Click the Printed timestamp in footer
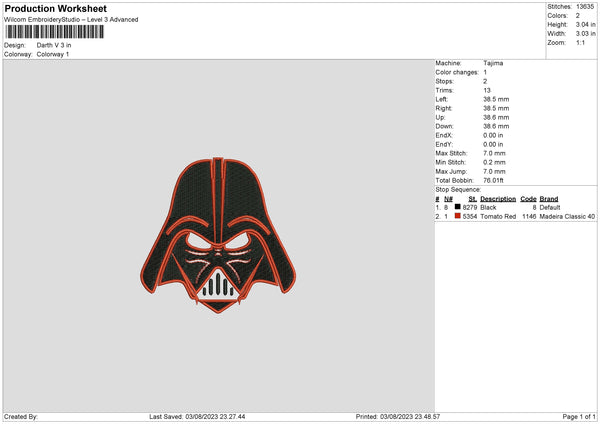600x424 pixels. 398,417
